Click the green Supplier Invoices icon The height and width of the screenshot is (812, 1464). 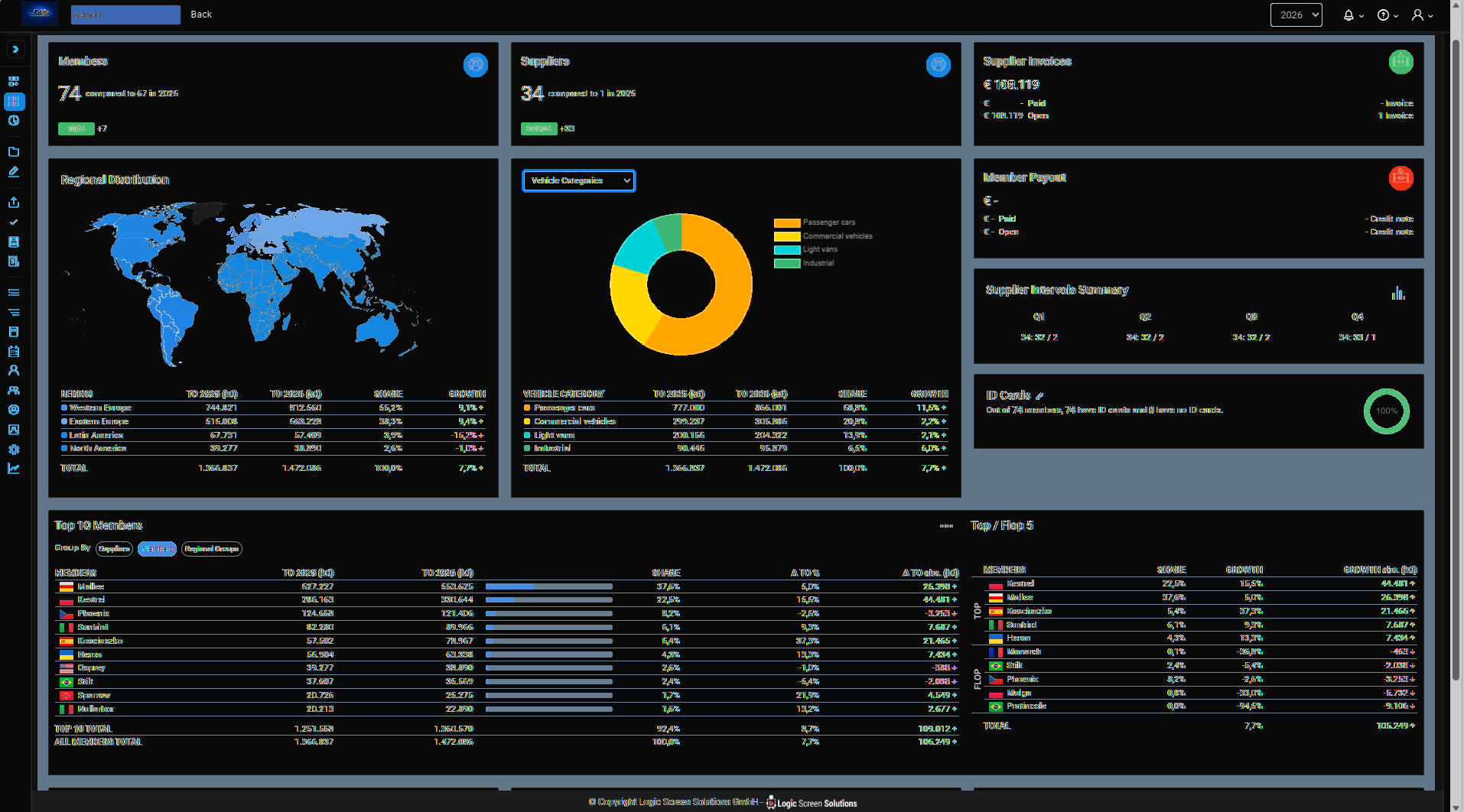click(1401, 62)
